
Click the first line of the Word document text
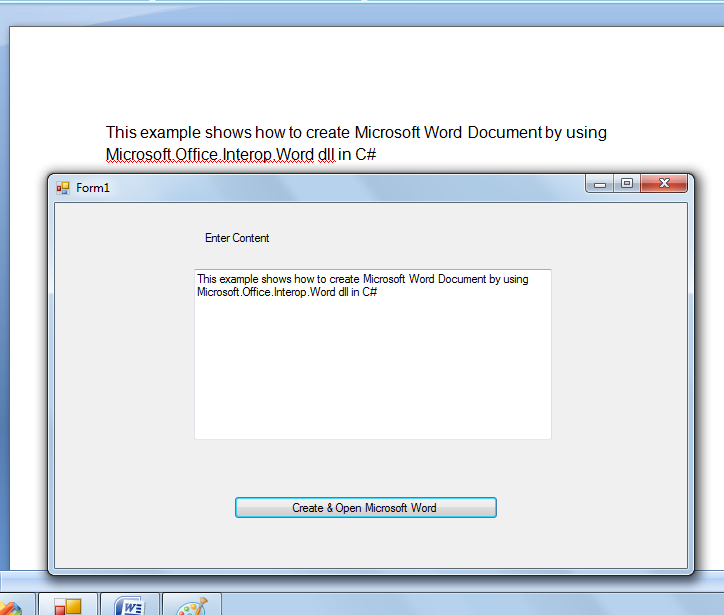(356, 133)
